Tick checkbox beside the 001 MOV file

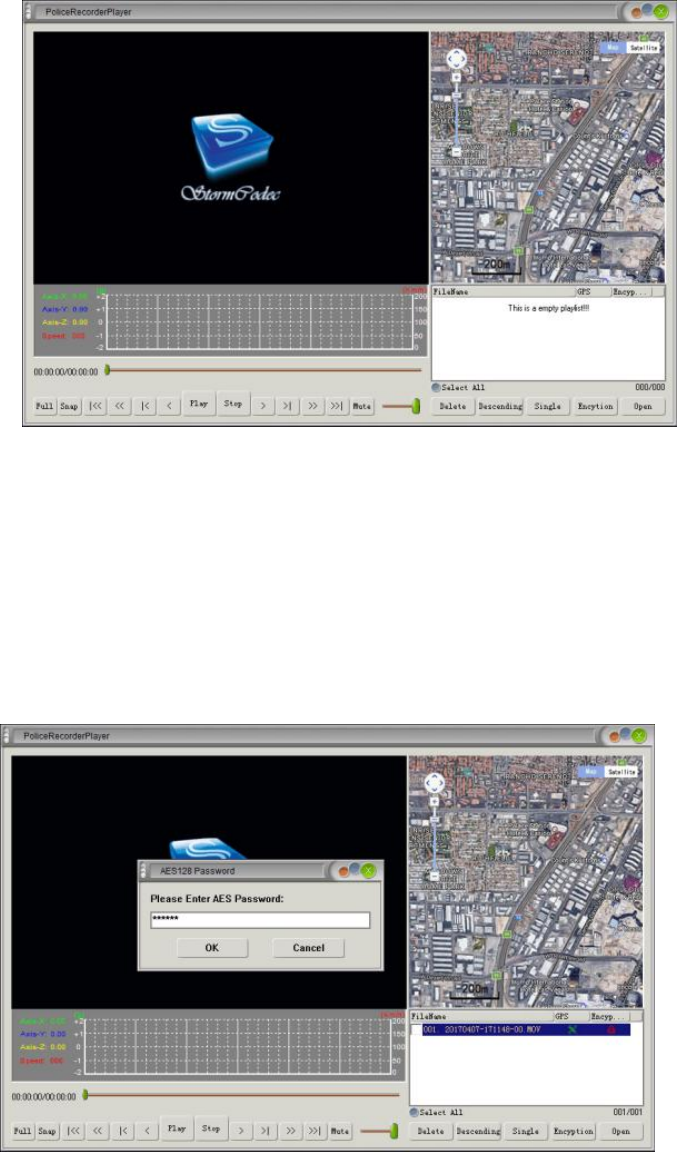416,1030
